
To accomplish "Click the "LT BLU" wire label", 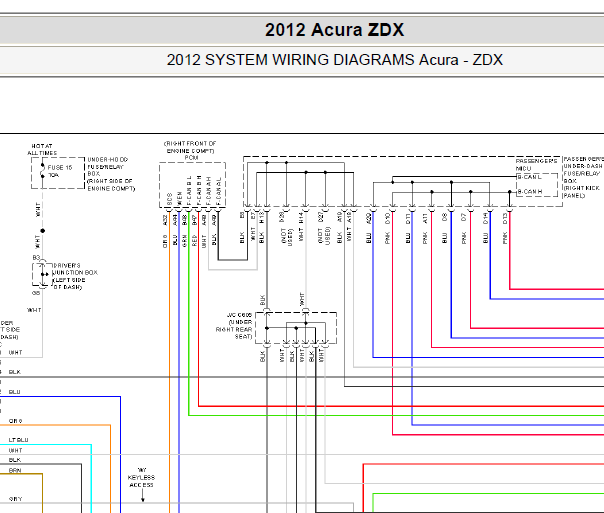I will (18, 440).
